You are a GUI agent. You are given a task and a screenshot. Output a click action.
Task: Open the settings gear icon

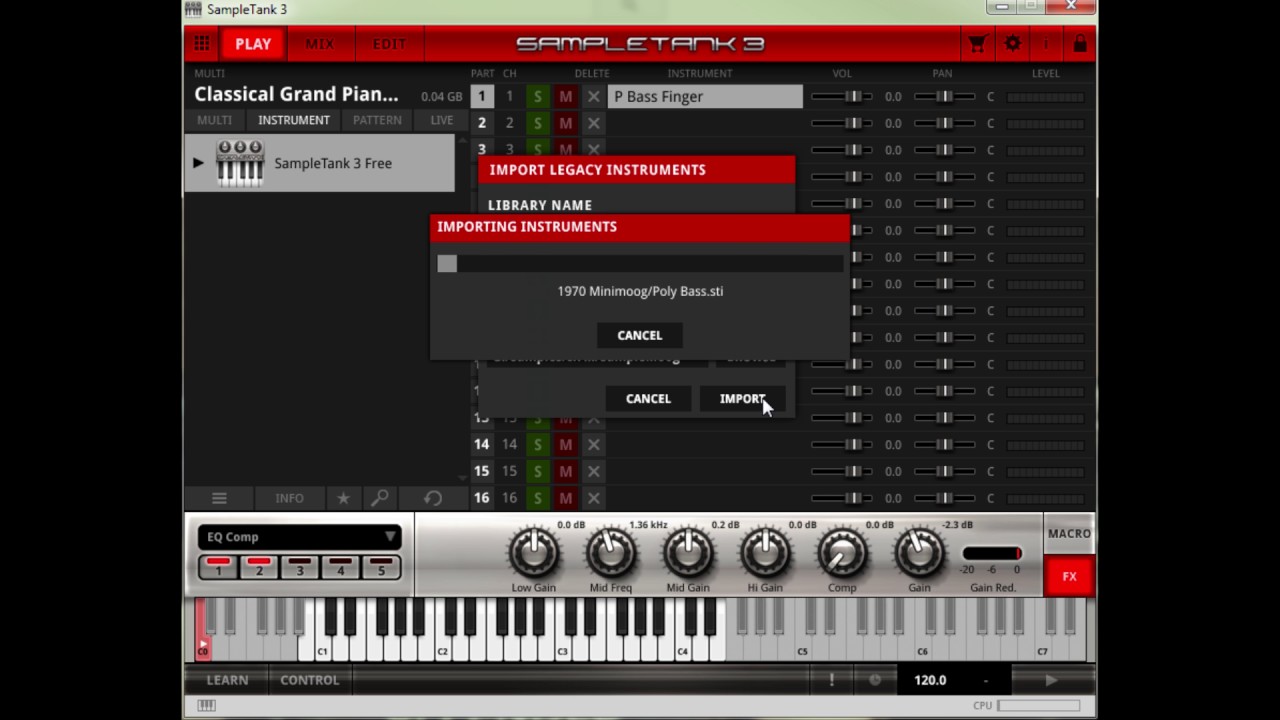1013,44
